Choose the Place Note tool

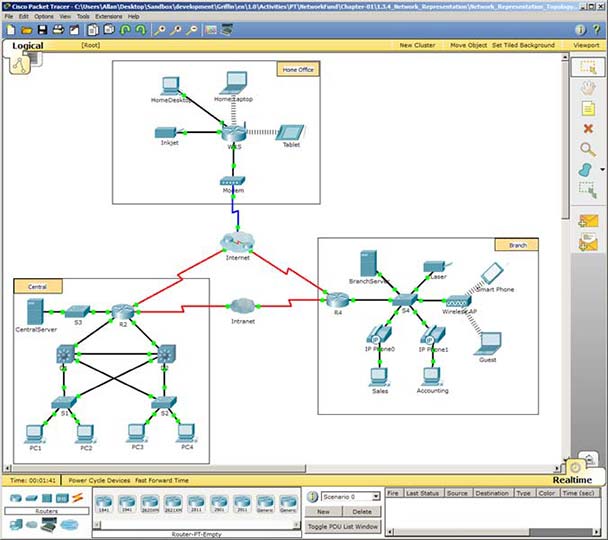tap(588, 108)
